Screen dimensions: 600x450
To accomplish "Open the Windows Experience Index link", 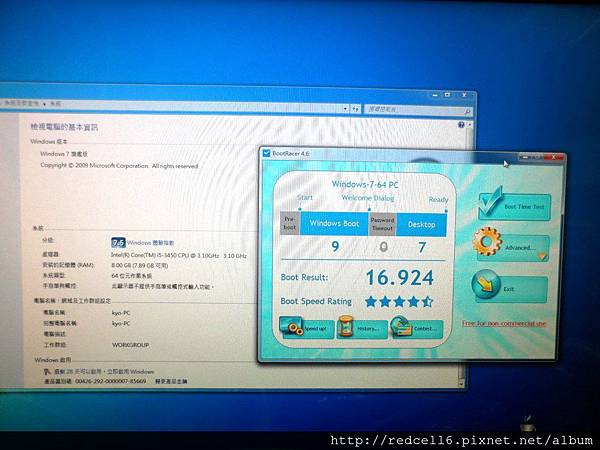I will (150, 243).
